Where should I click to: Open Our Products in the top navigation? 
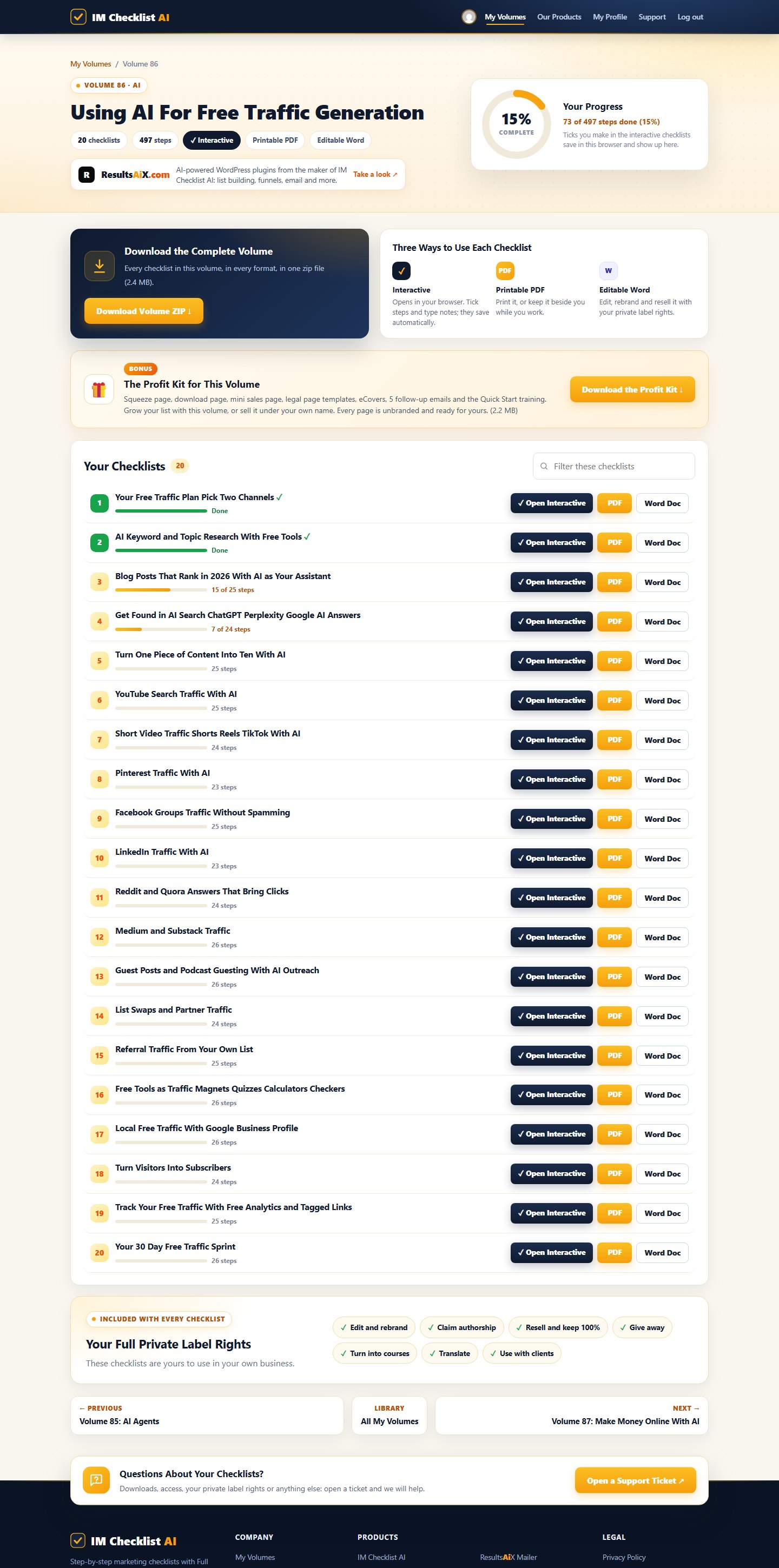559,17
